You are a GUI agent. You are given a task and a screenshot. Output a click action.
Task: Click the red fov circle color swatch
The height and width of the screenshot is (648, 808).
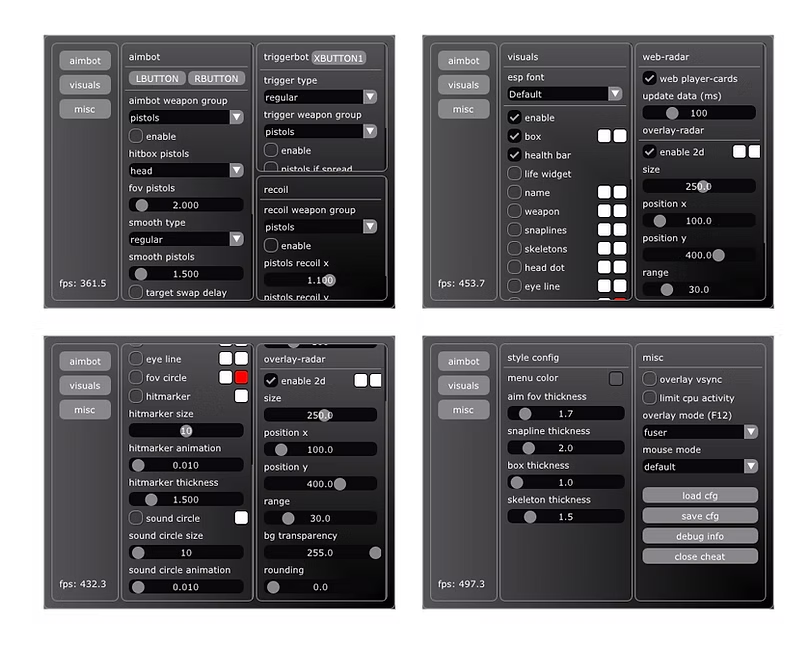click(x=241, y=378)
